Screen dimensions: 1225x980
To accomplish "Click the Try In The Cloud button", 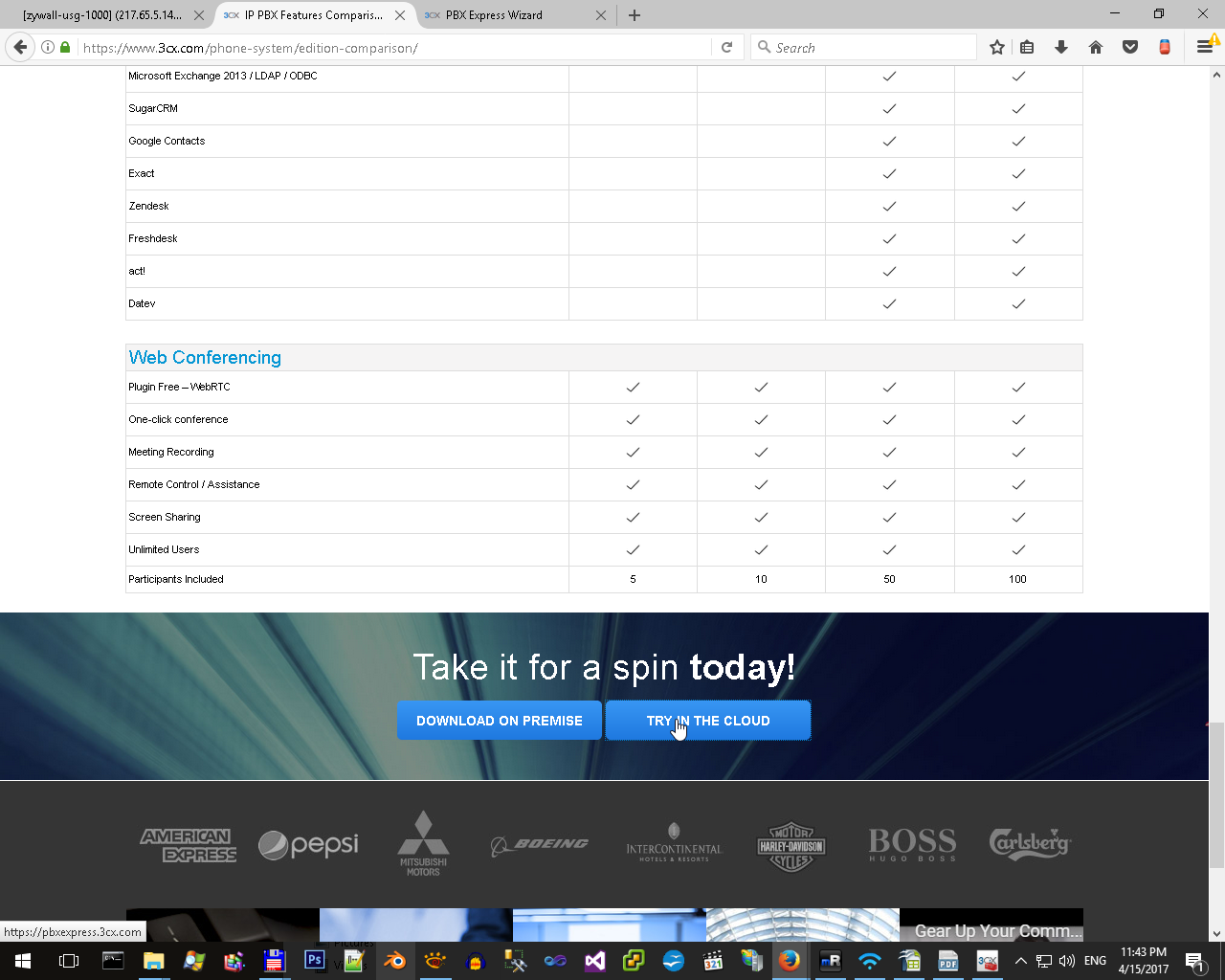I will pos(708,721).
